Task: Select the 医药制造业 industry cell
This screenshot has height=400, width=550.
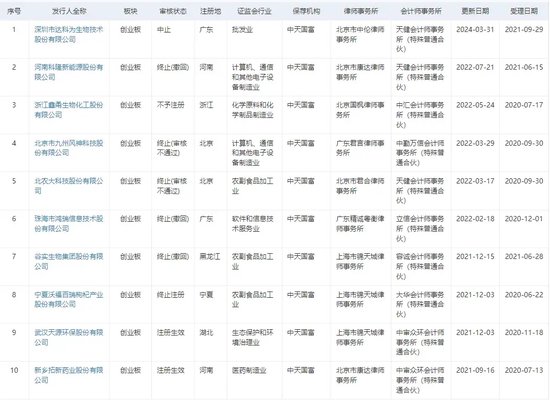Action: pos(249,370)
